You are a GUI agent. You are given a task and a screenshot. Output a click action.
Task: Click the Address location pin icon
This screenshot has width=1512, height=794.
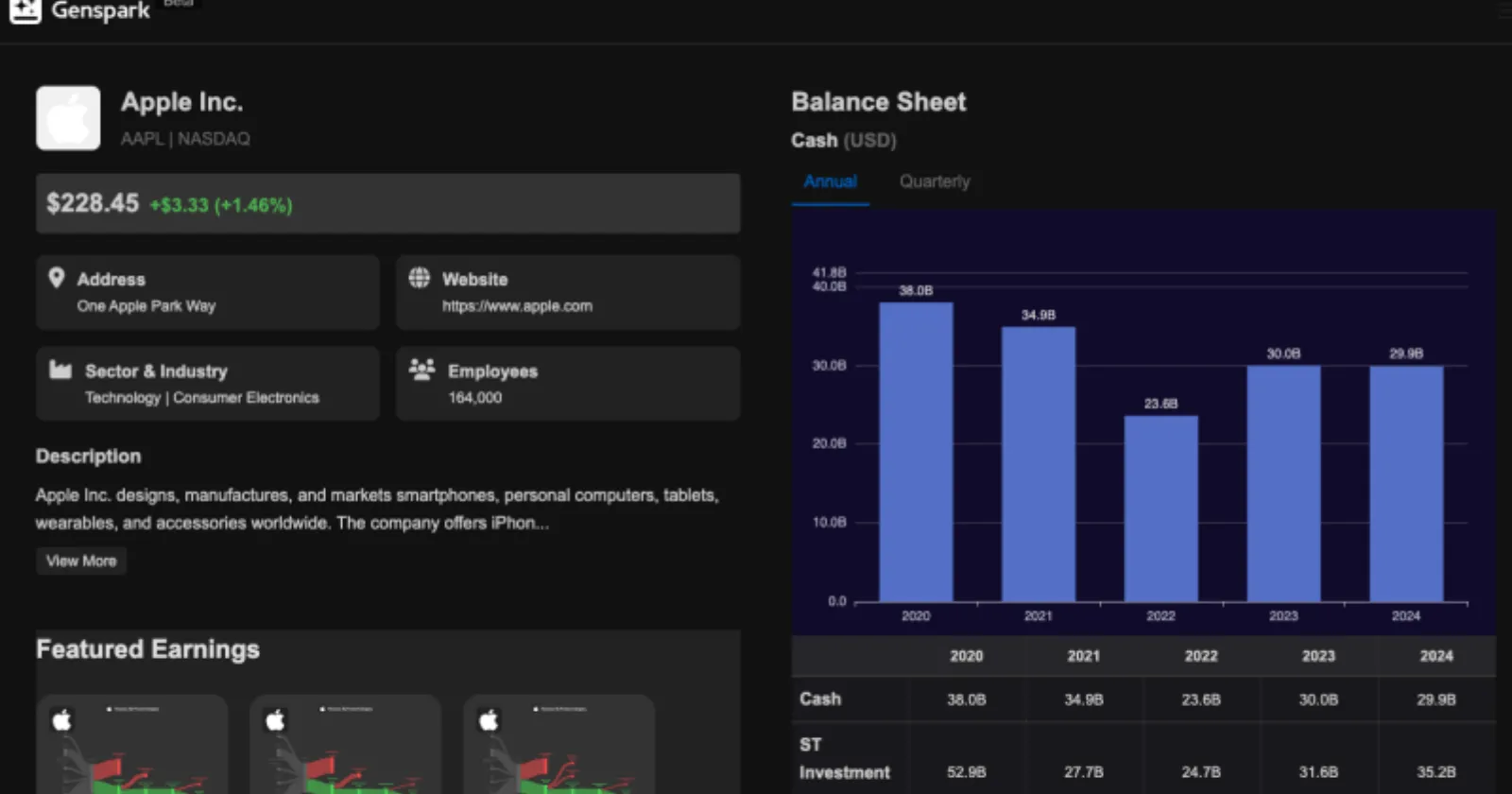57,278
